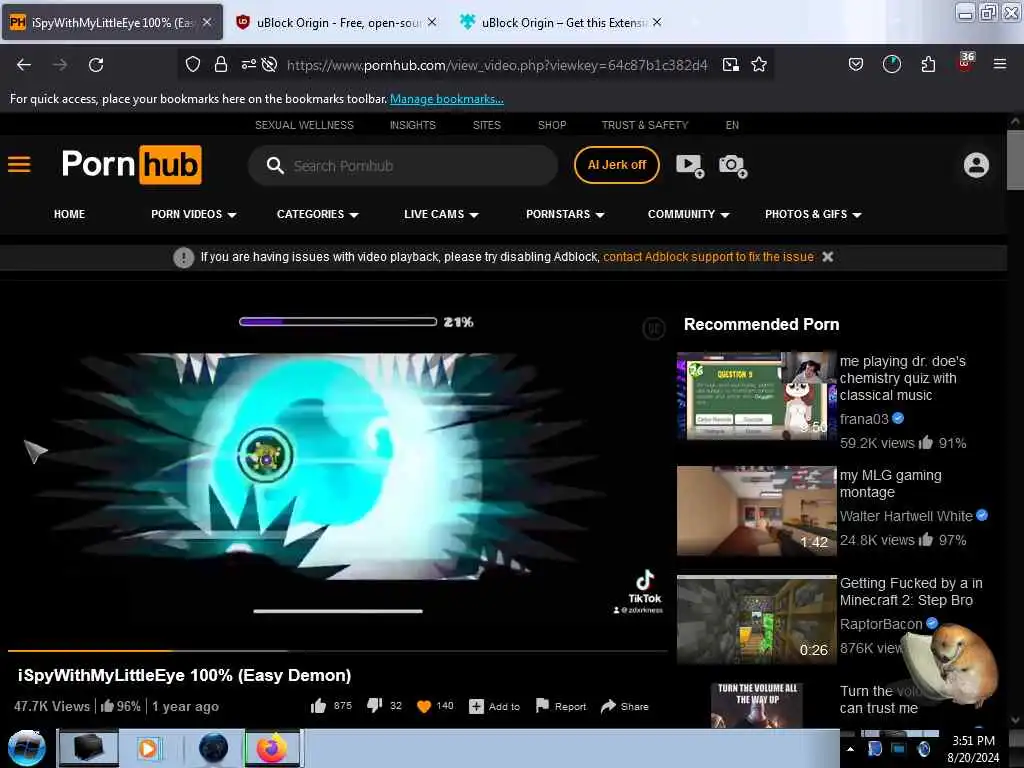Open the site's orange hamburger side menu
Viewport: 1024px width, 768px height.
(19, 164)
